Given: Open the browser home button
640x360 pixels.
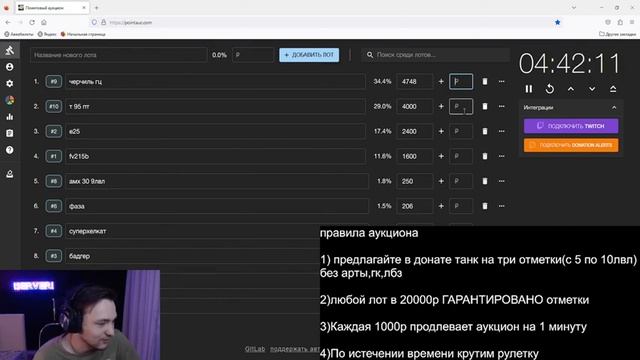Looking at the screenshot, I should coord(44,22).
